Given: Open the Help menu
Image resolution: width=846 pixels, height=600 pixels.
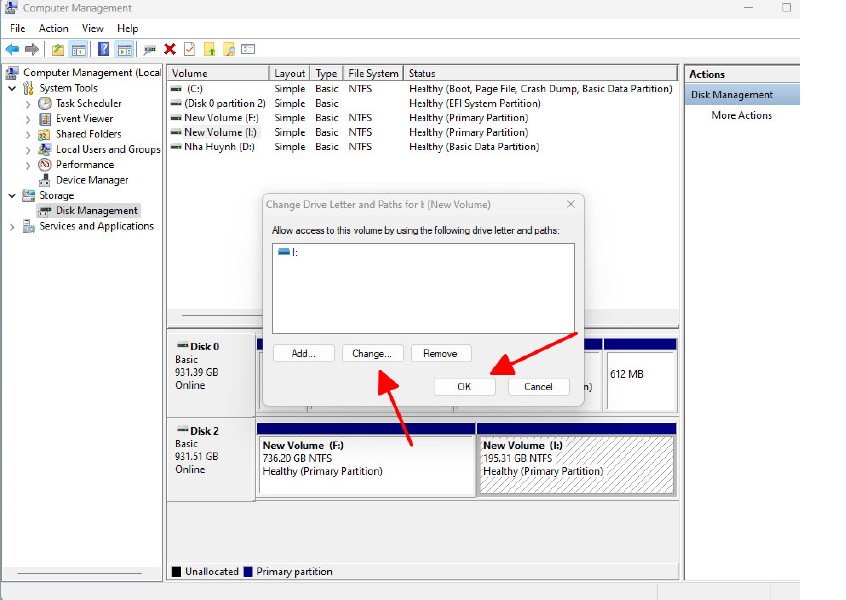Looking at the screenshot, I should tap(127, 29).
